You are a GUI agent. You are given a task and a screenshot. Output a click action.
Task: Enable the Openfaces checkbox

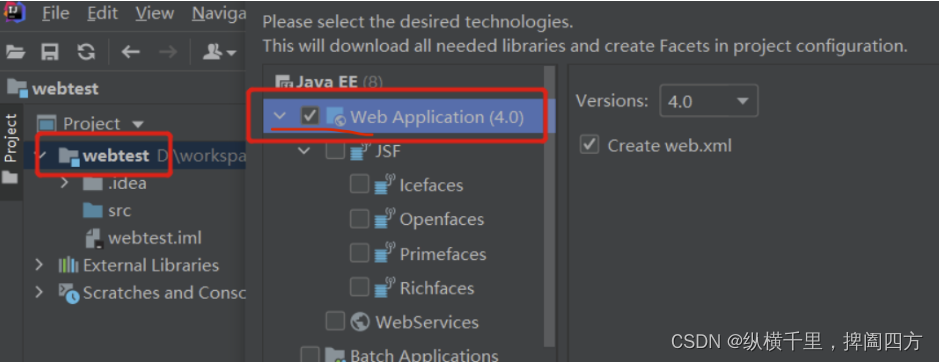(359, 219)
